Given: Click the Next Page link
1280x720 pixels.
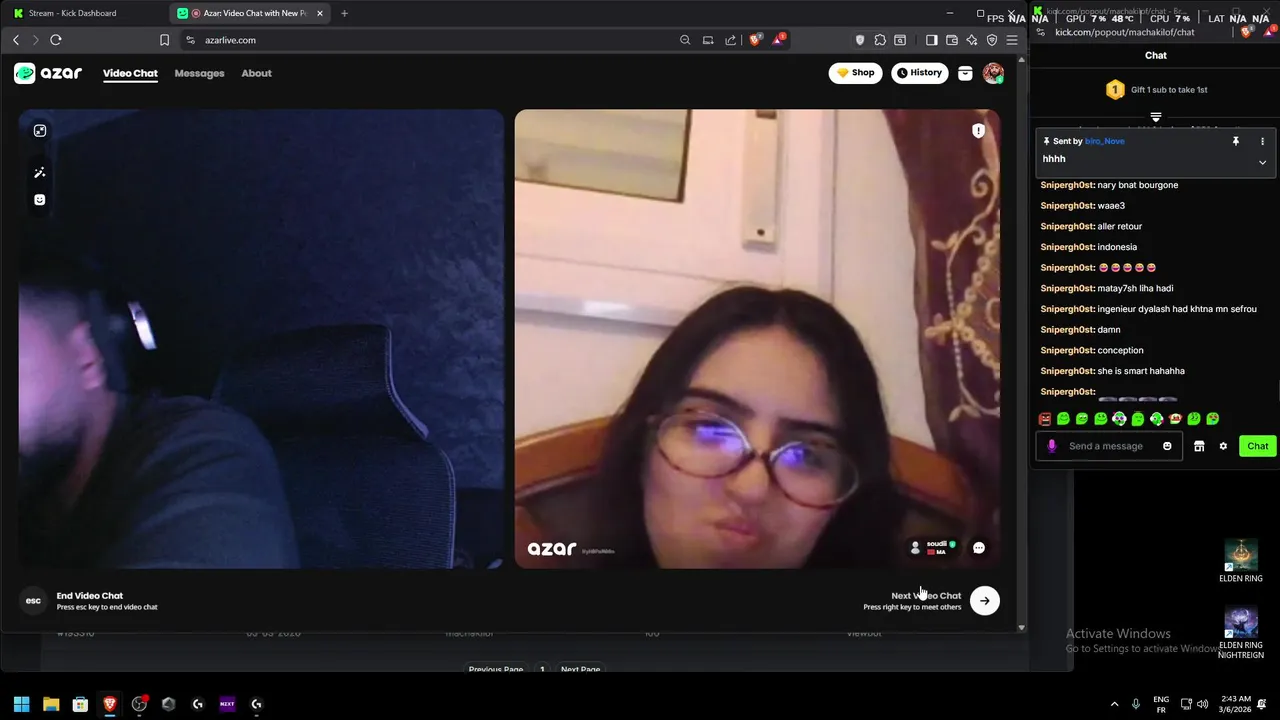Looking at the screenshot, I should coord(580,669).
